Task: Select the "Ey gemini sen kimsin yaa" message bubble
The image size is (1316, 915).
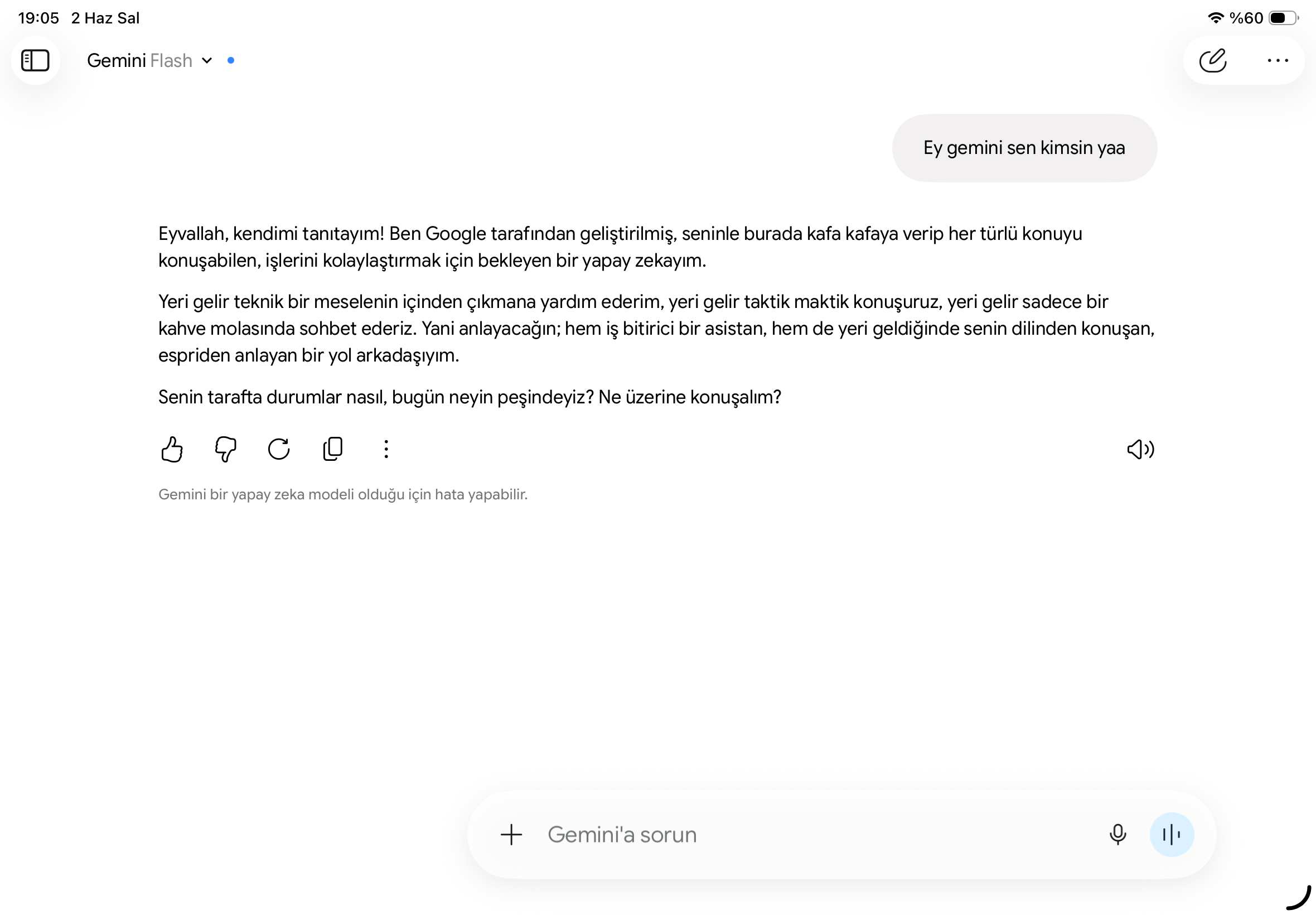Action: (1024, 148)
